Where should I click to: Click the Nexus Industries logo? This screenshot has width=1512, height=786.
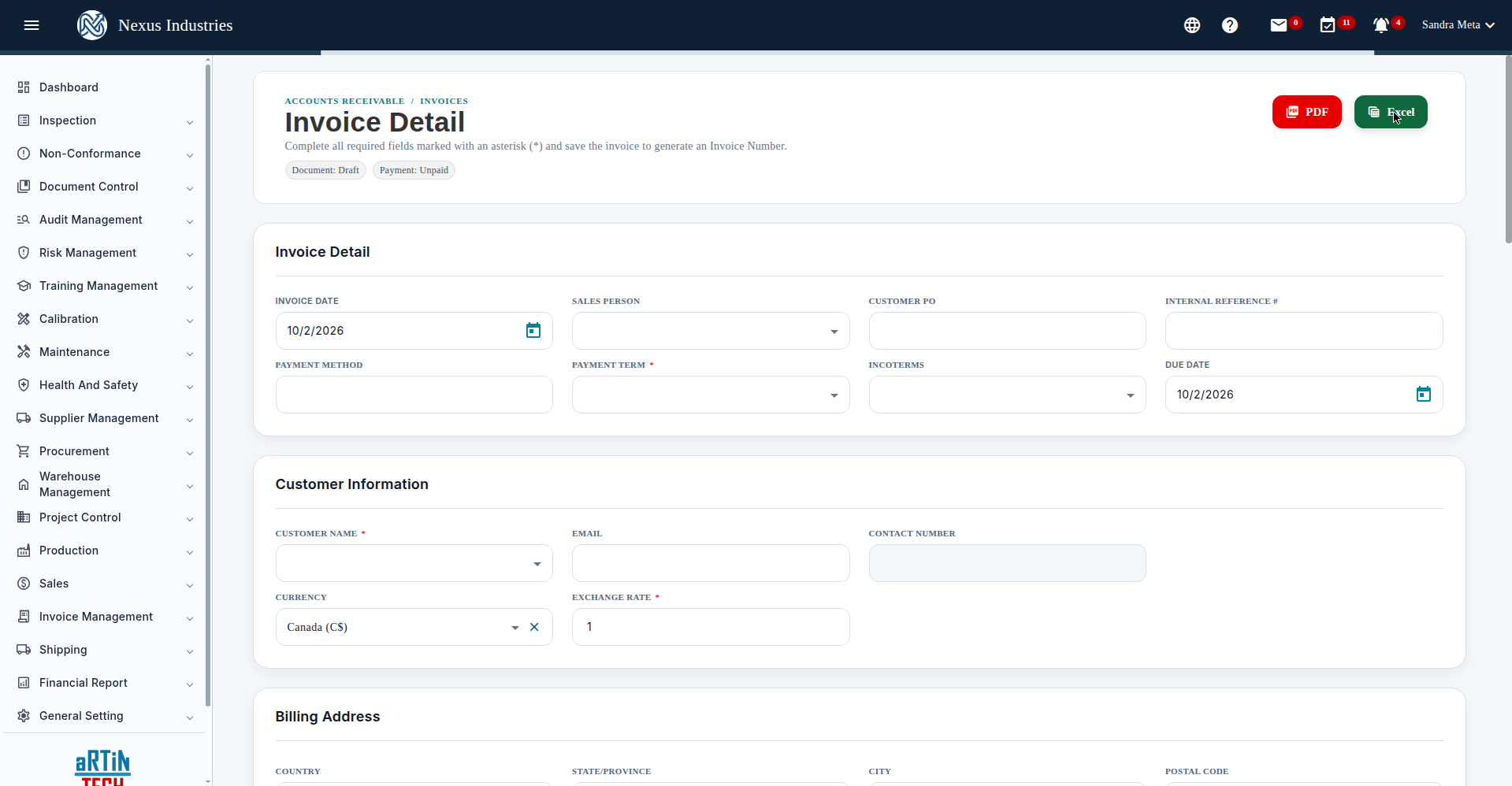(92, 25)
